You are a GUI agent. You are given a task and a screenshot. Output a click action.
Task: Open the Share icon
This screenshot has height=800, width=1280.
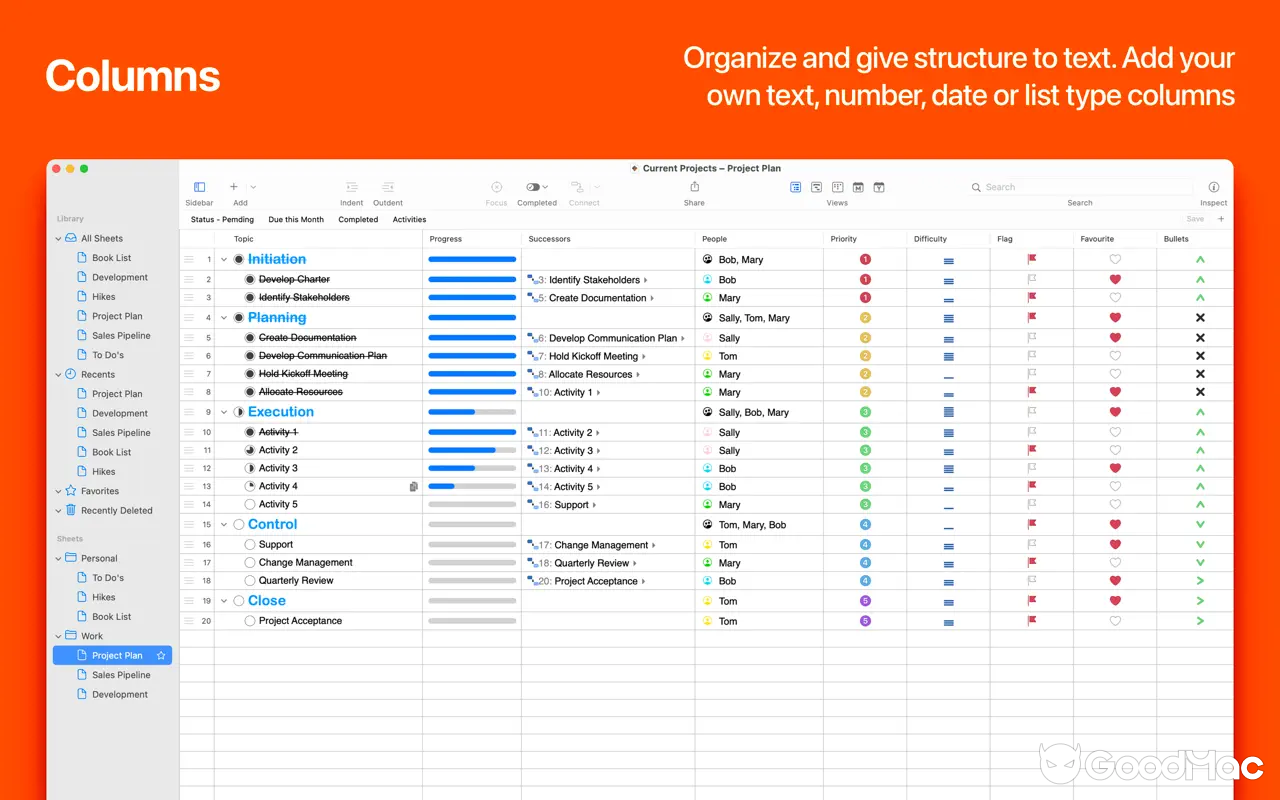pyautogui.click(x=694, y=187)
